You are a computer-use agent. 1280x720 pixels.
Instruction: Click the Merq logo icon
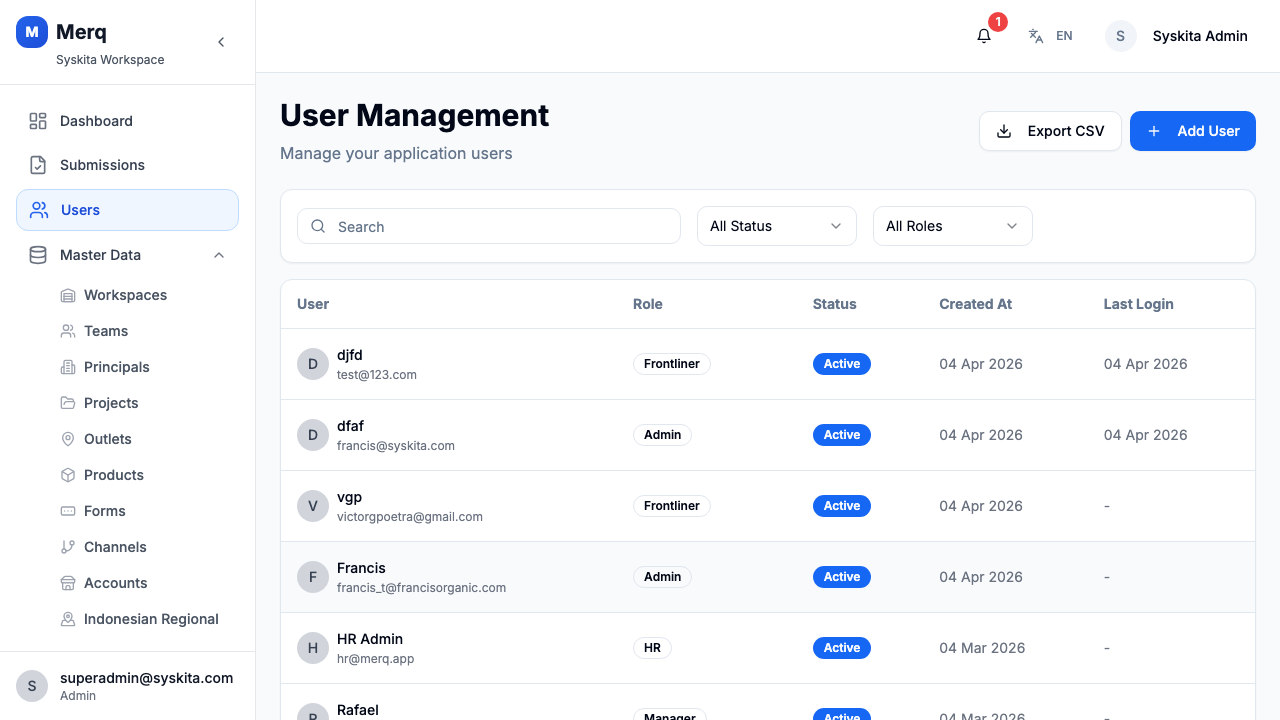coord(32,32)
